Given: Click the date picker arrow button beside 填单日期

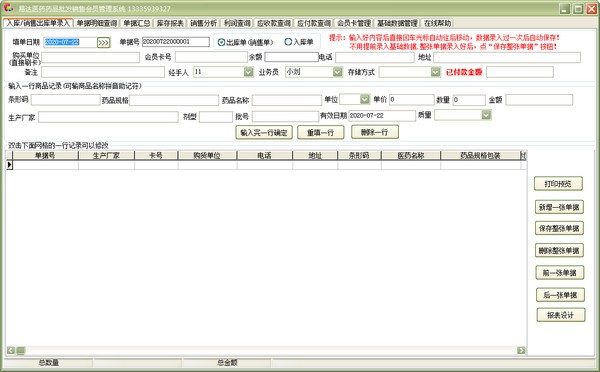Looking at the screenshot, I should coord(103,42).
